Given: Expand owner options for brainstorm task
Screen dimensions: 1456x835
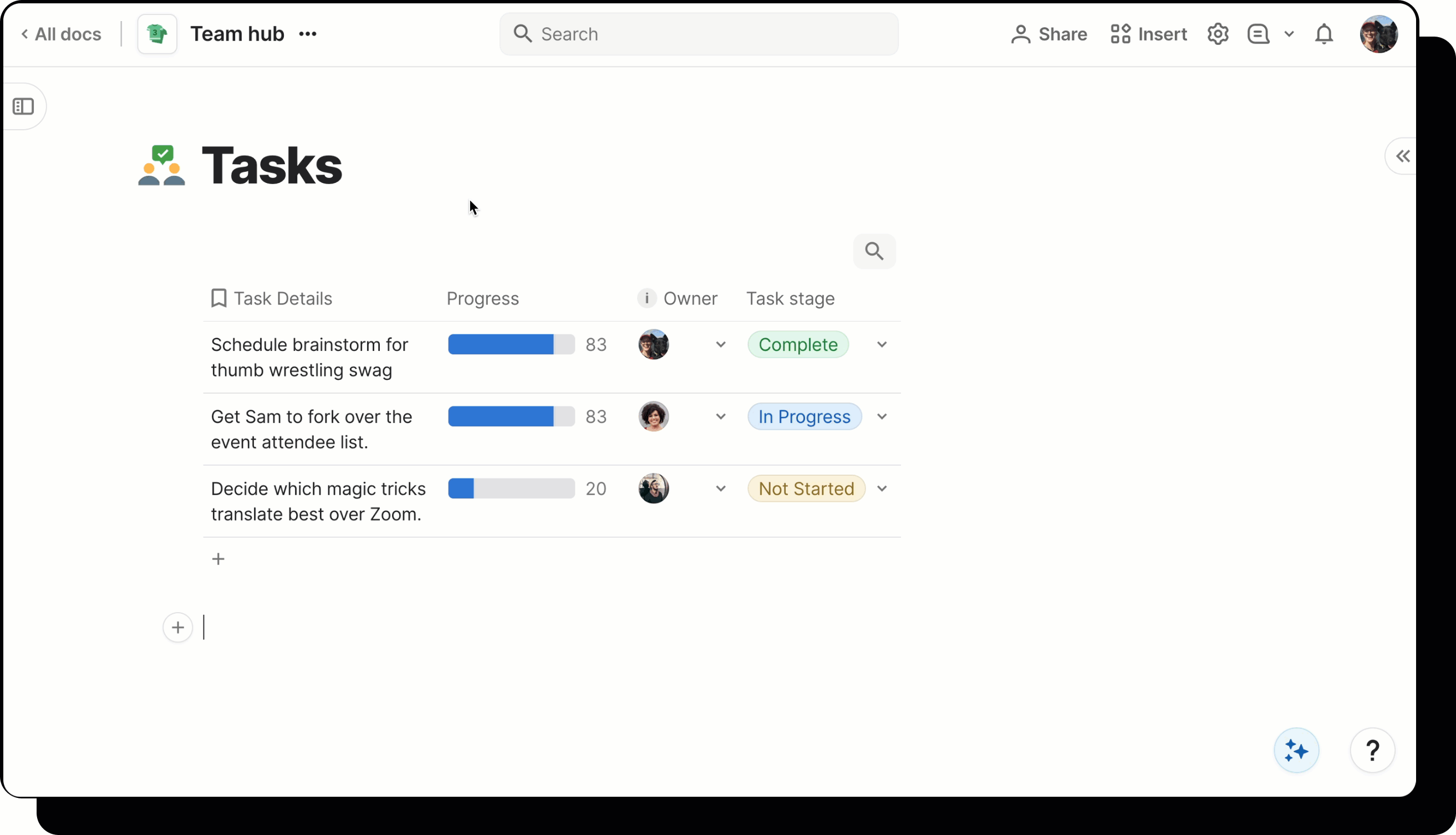Looking at the screenshot, I should [x=720, y=344].
